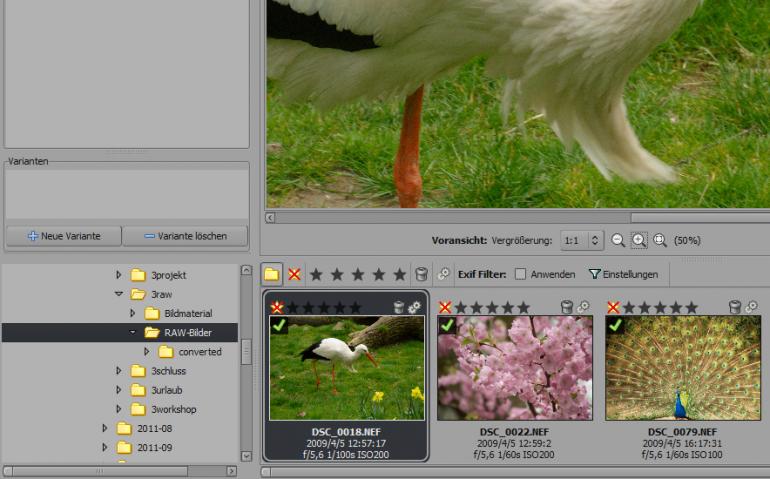Click the down arrow of the folder tree scrollbar
This screenshot has height=479, width=770.
tap(246, 456)
